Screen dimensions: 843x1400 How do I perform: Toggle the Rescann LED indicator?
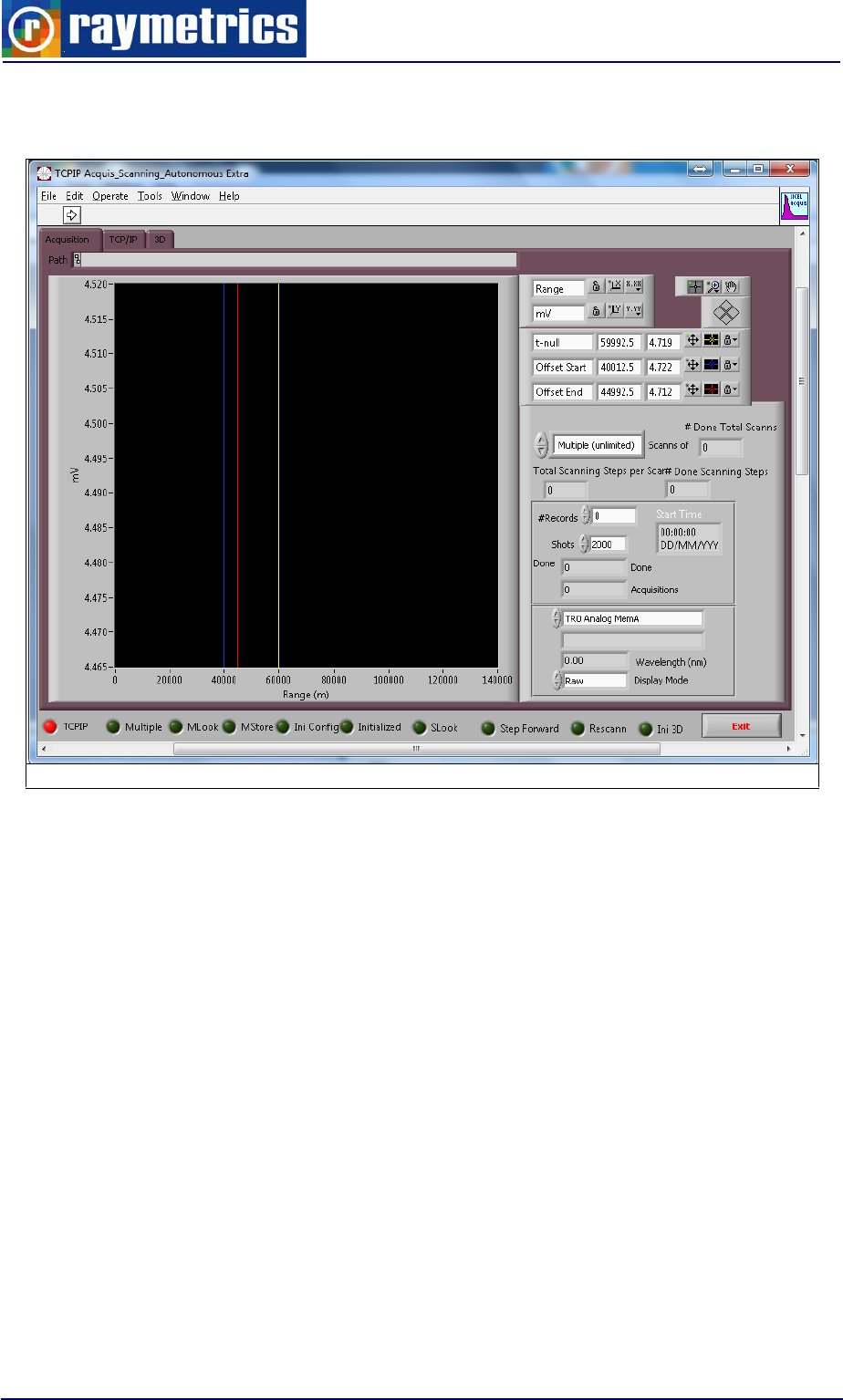578,728
